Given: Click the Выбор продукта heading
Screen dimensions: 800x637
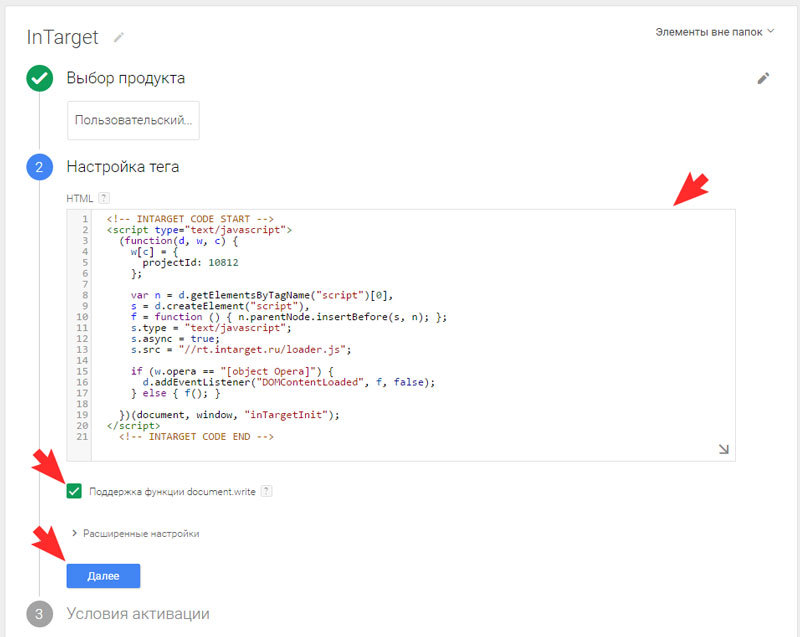Looking at the screenshot, I should (x=126, y=78).
